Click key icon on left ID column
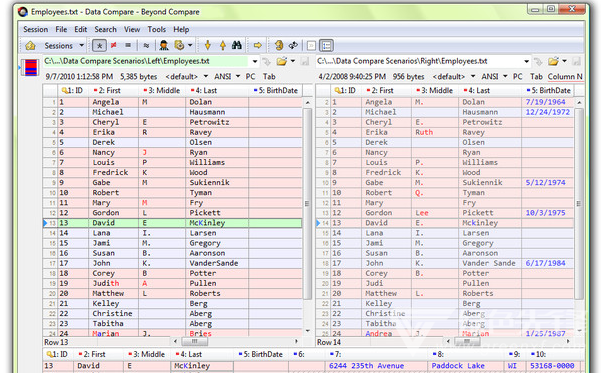Image resolution: width=604 pixels, height=373 pixels. point(64,91)
